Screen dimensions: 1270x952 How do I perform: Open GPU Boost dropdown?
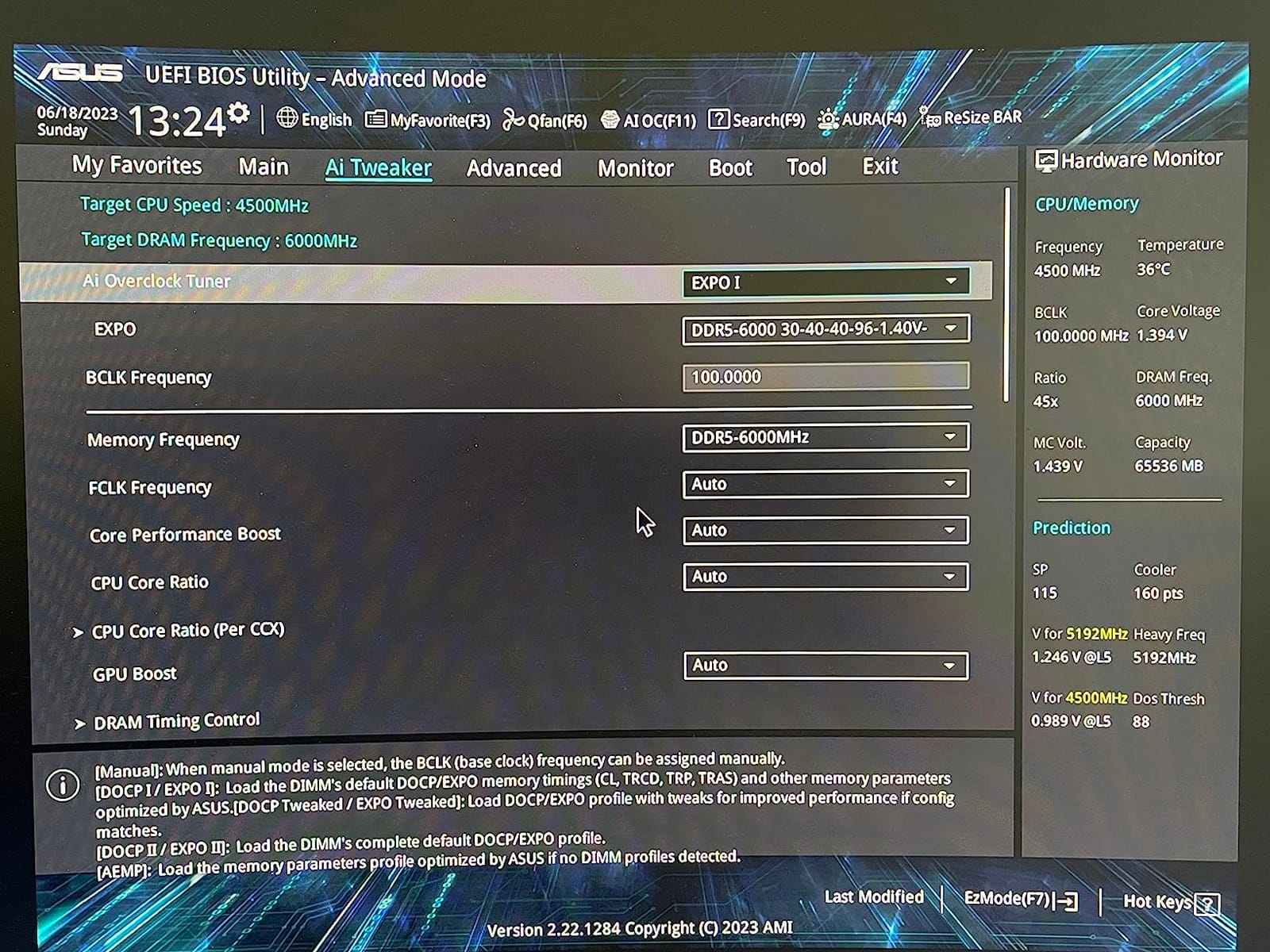[825, 666]
